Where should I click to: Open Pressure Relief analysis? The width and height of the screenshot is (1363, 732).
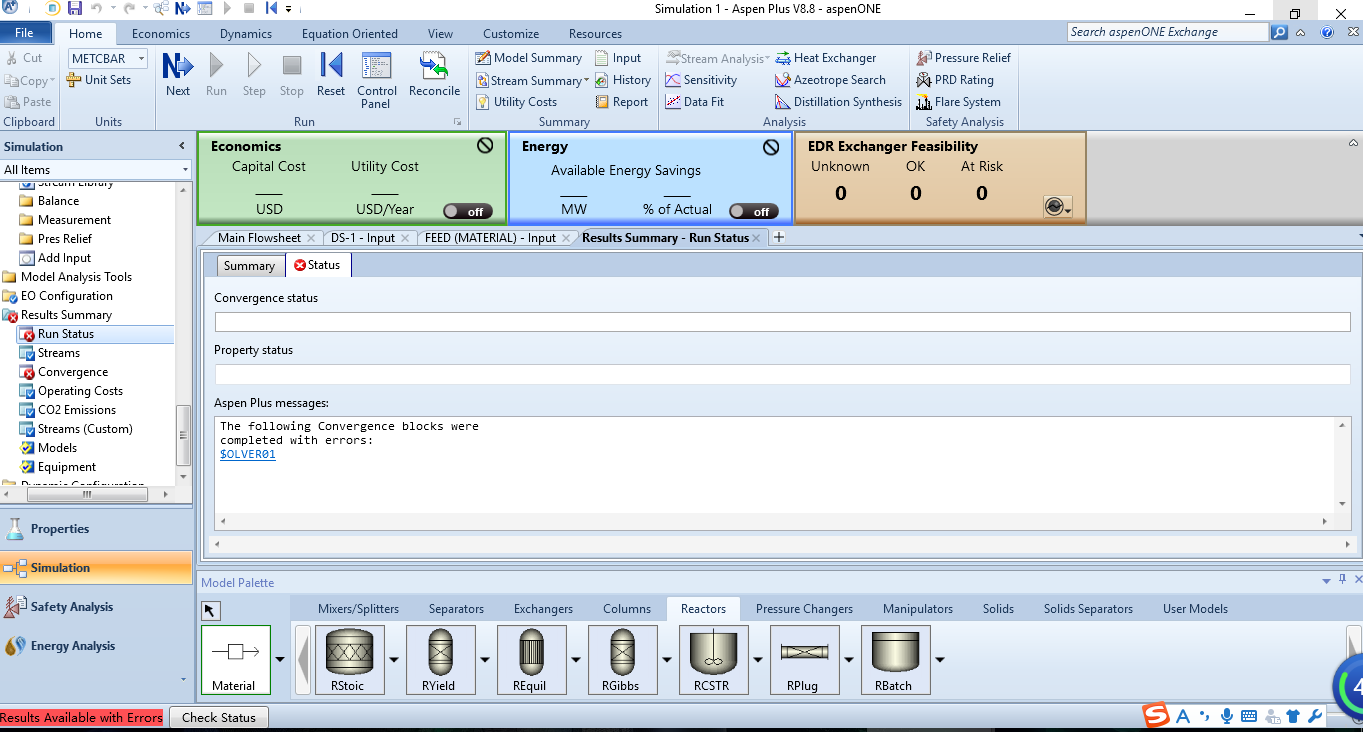(964, 58)
